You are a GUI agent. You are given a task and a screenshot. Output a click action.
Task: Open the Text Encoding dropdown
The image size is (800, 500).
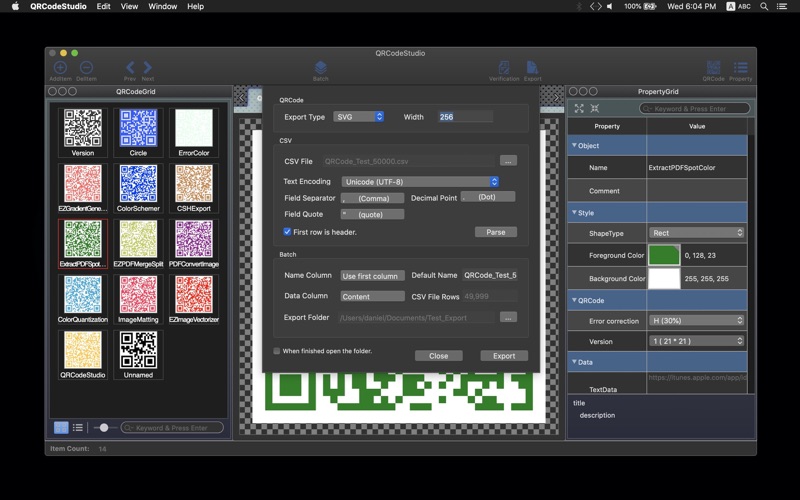click(x=420, y=182)
